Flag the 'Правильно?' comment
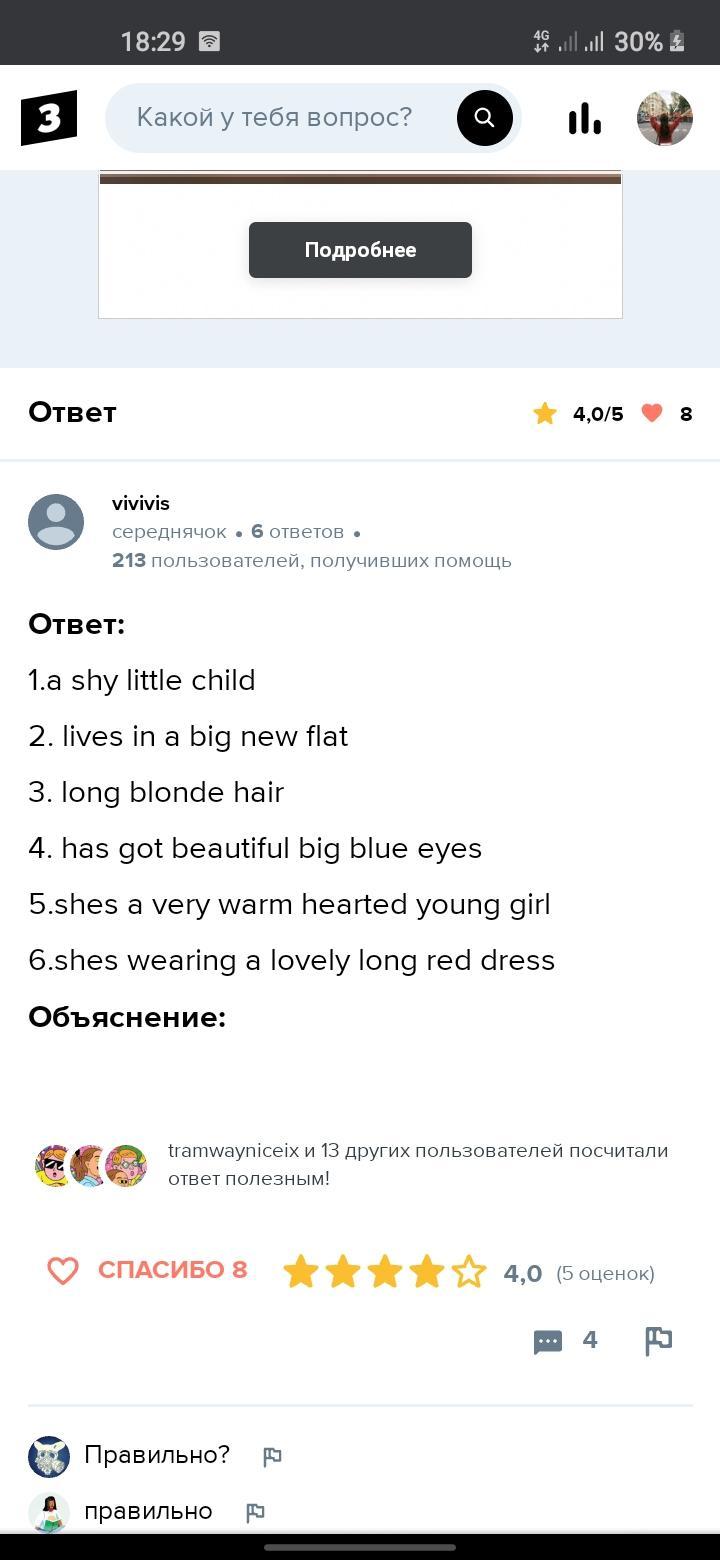The width and height of the screenshot is (720, 1560). [272, 1457]
